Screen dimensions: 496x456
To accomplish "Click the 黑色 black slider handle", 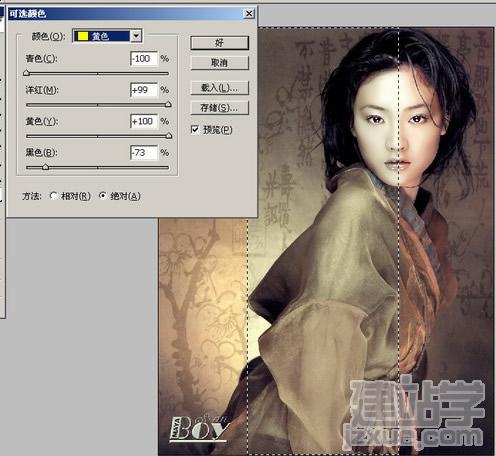I will [46, 167].
